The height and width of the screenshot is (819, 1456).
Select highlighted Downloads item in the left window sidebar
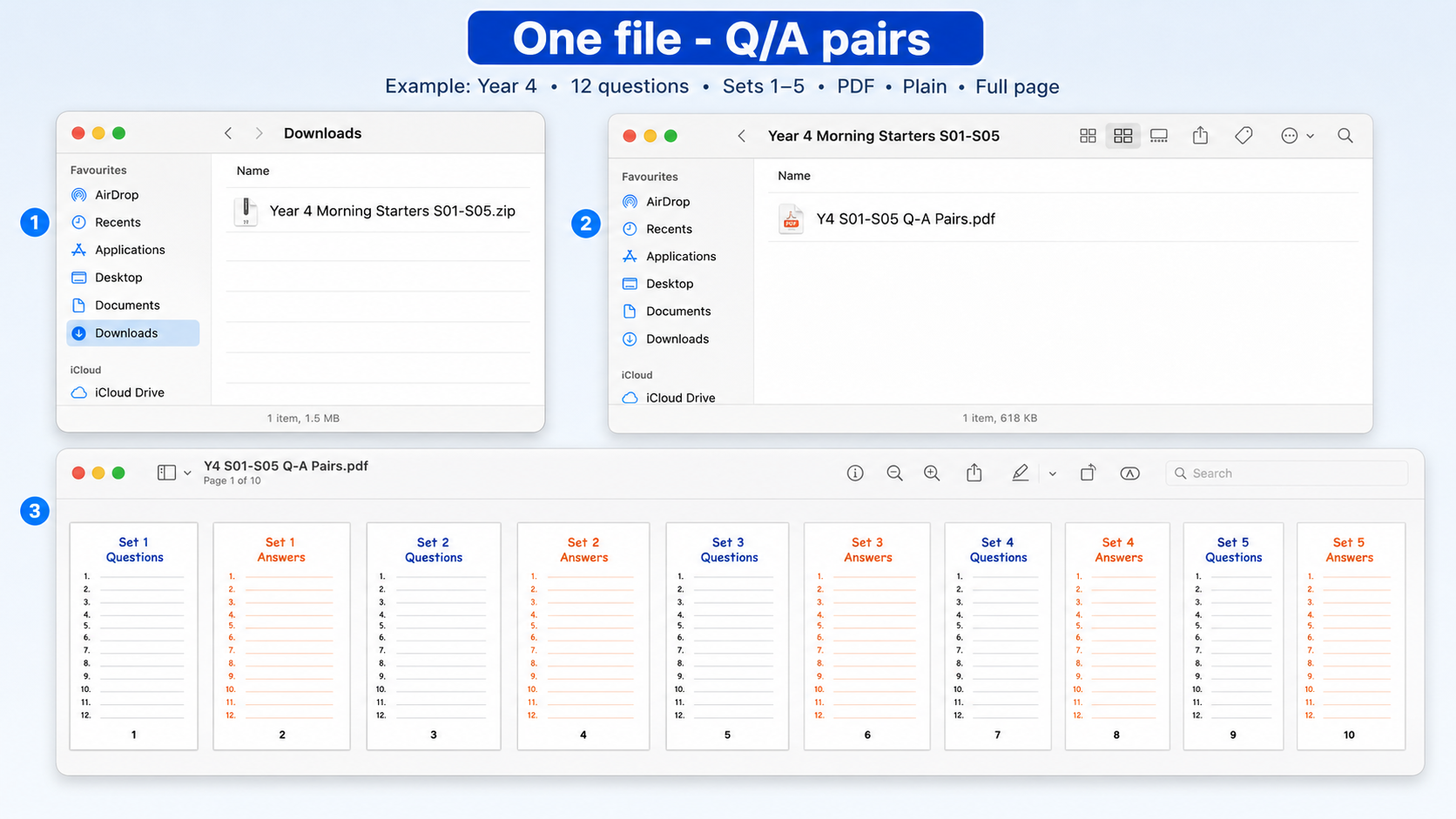pos(132,333)
